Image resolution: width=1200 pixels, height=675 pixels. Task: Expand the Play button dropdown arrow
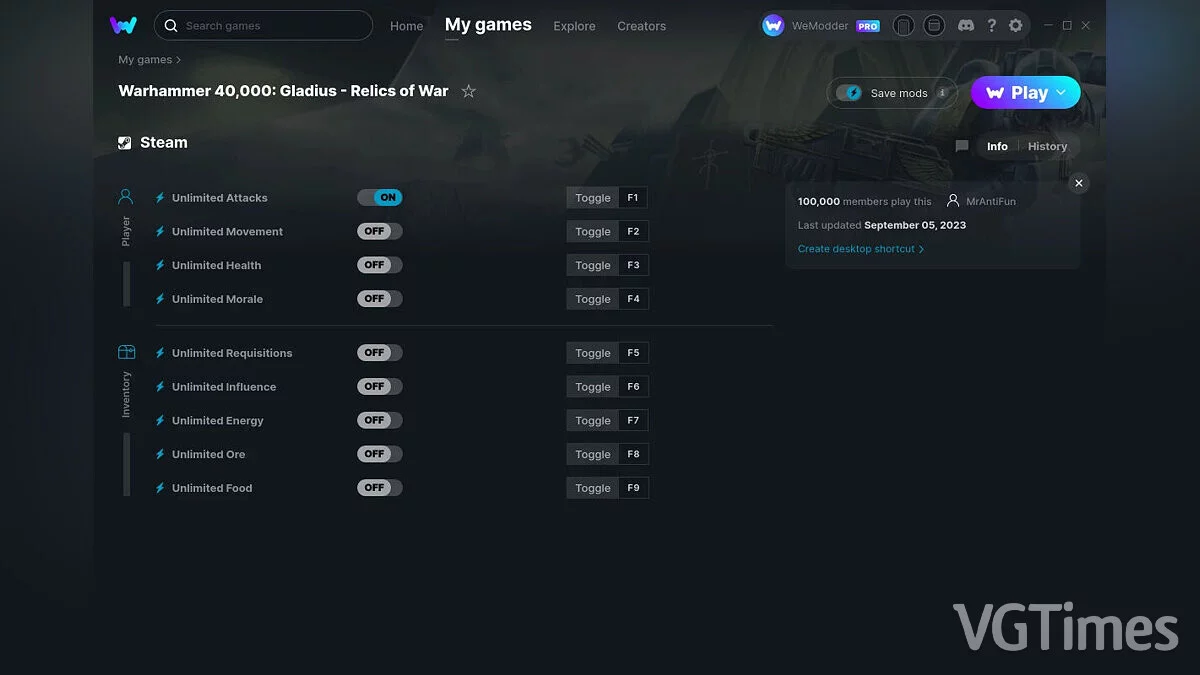click(x=1061, y=92)
